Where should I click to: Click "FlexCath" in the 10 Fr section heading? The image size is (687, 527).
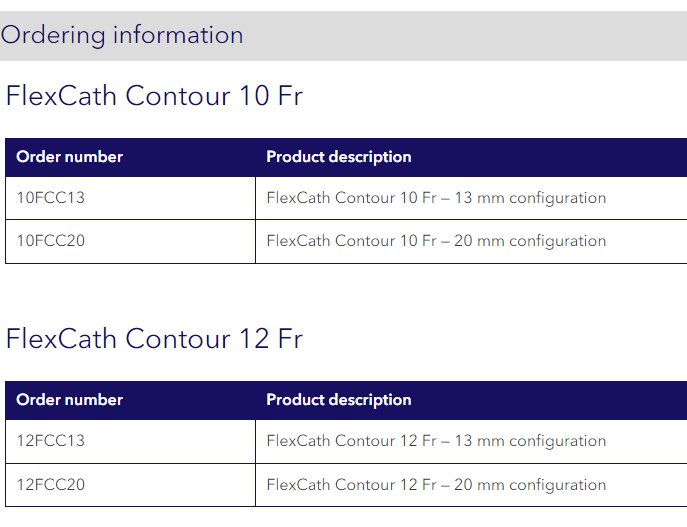pos(61,96)
